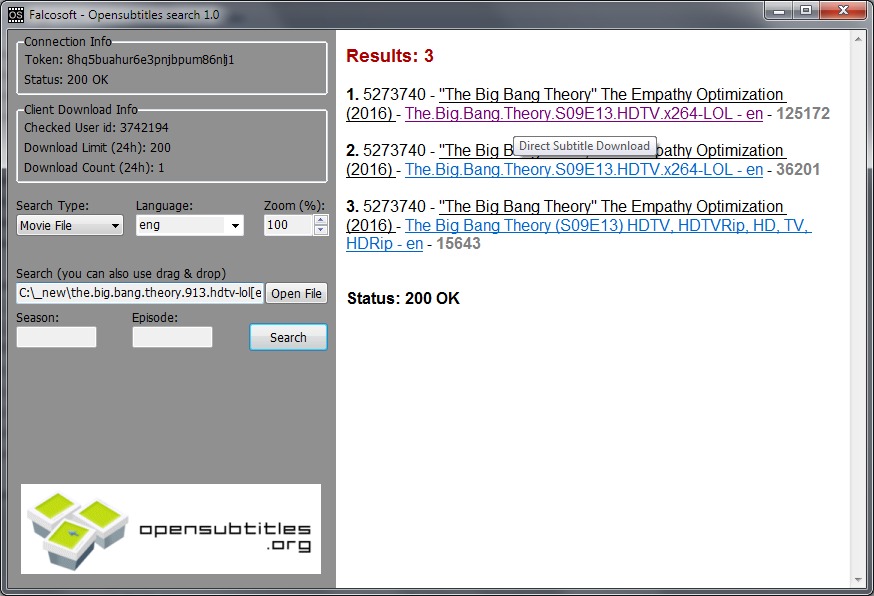Minimize the Opensubtitles search window

pos(779,11)
